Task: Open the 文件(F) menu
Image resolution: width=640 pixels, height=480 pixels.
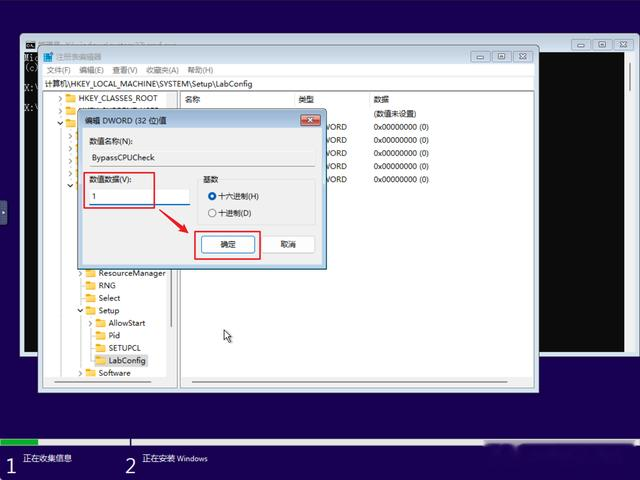Action: coord(59,70)
